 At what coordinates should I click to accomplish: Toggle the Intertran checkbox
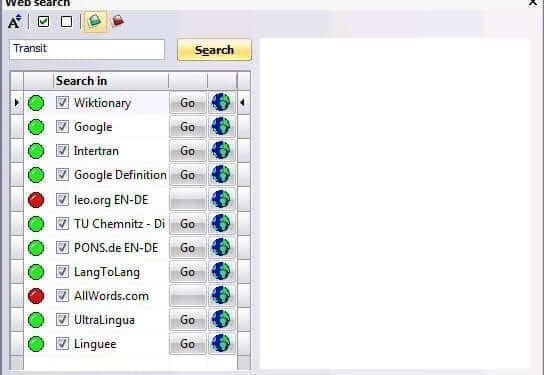pyautogui.click(x=62, y=151)
